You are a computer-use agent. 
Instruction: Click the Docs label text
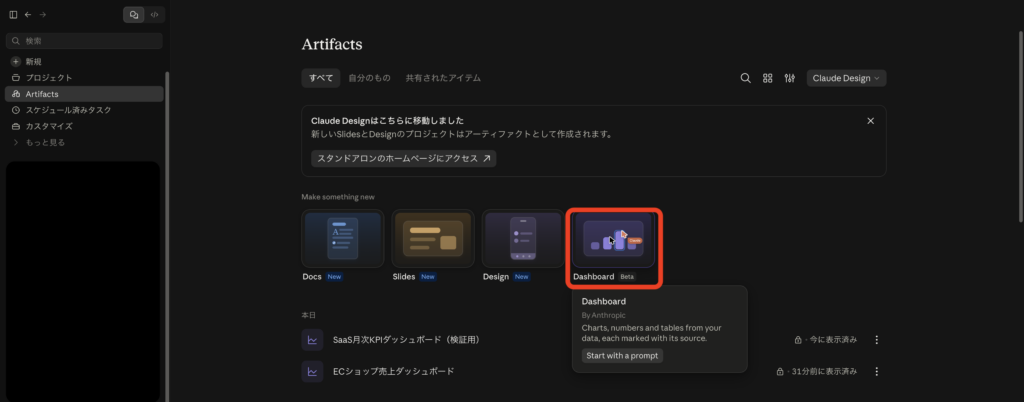pyautogui.click(x=312, y=277)
